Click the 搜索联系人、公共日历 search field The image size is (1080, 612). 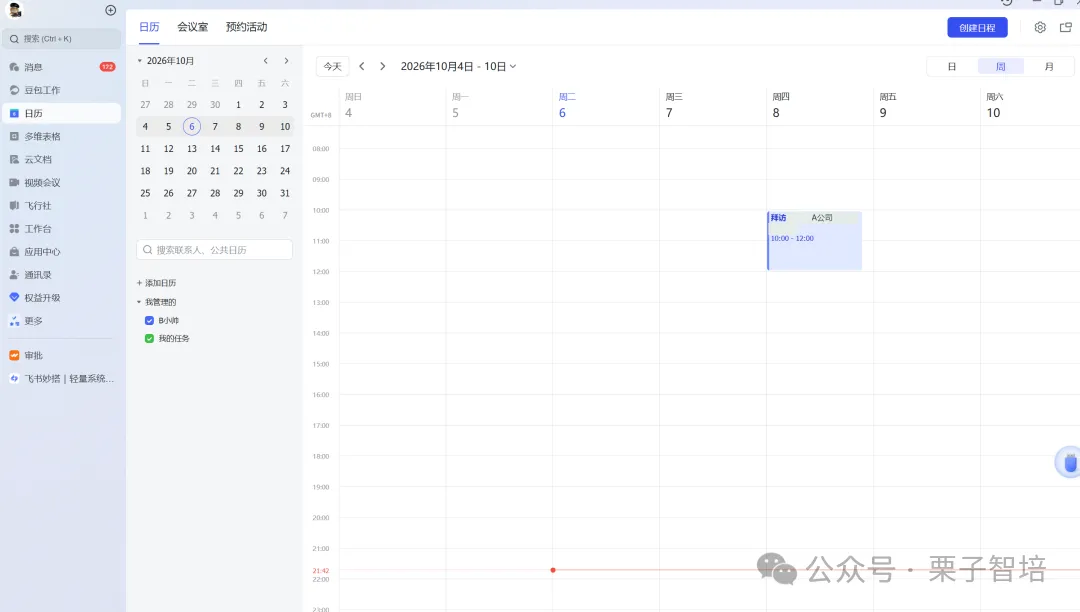[x=214, y=250]
